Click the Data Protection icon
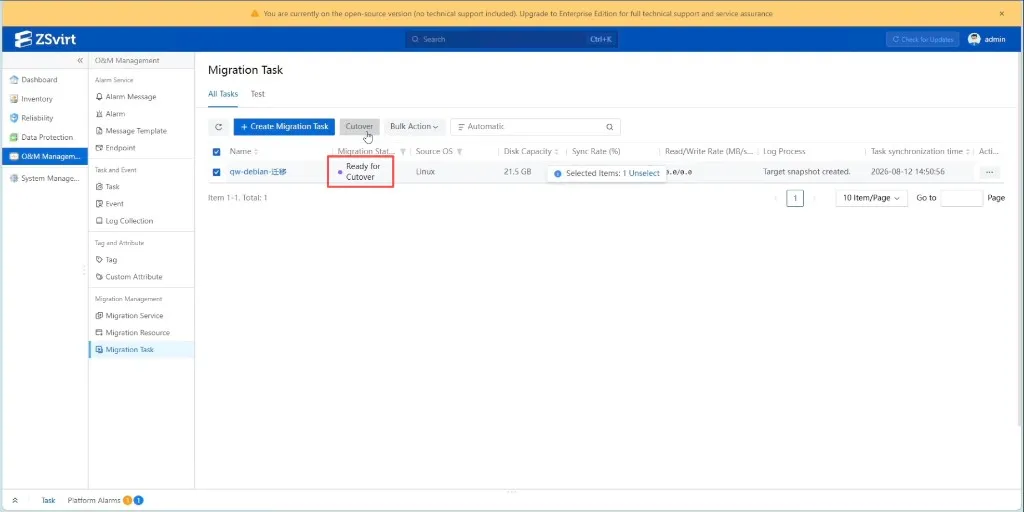Viewport: 1024px width, 512px height. pos(14,138)
